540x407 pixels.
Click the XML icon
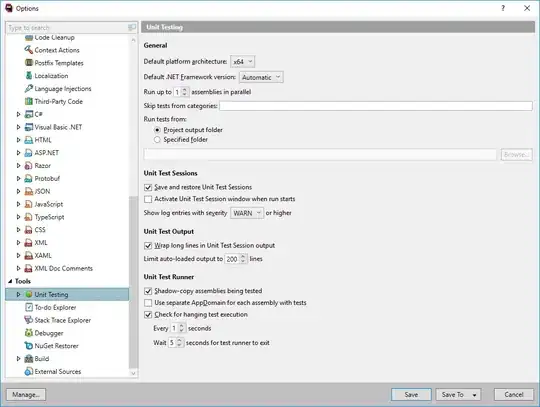[x=29, y=243]
